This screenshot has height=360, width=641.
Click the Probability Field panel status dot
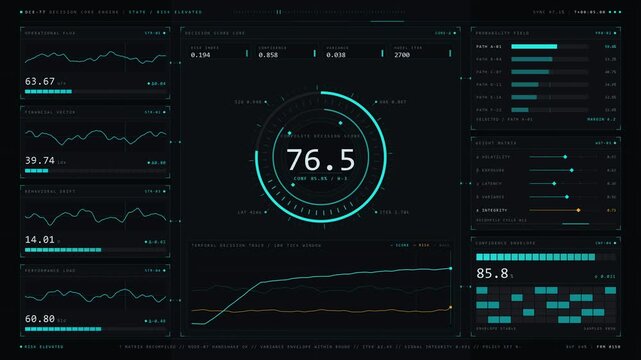615,33
